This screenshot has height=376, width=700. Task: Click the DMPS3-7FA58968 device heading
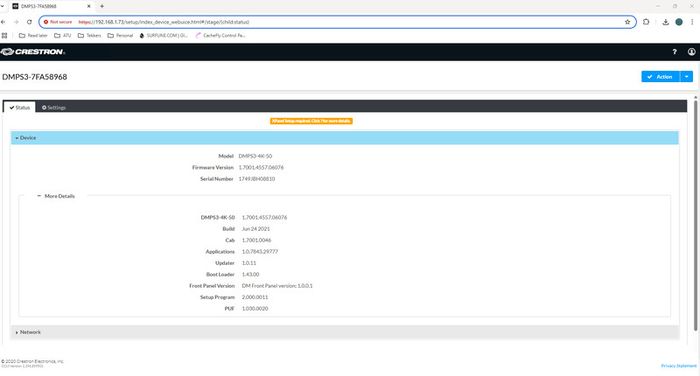click(x=34, y=77)
